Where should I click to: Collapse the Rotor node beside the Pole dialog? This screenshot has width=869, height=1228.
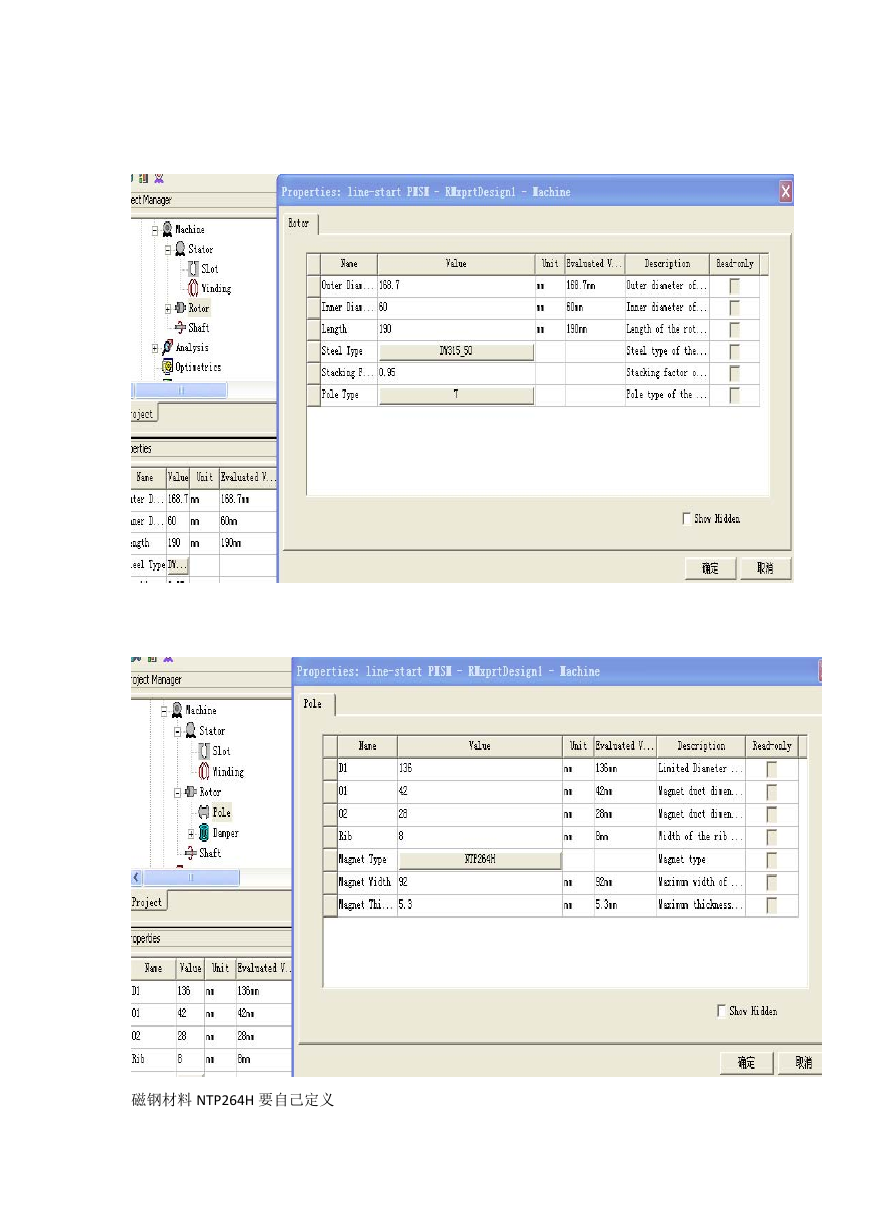(x=177, y=792)
